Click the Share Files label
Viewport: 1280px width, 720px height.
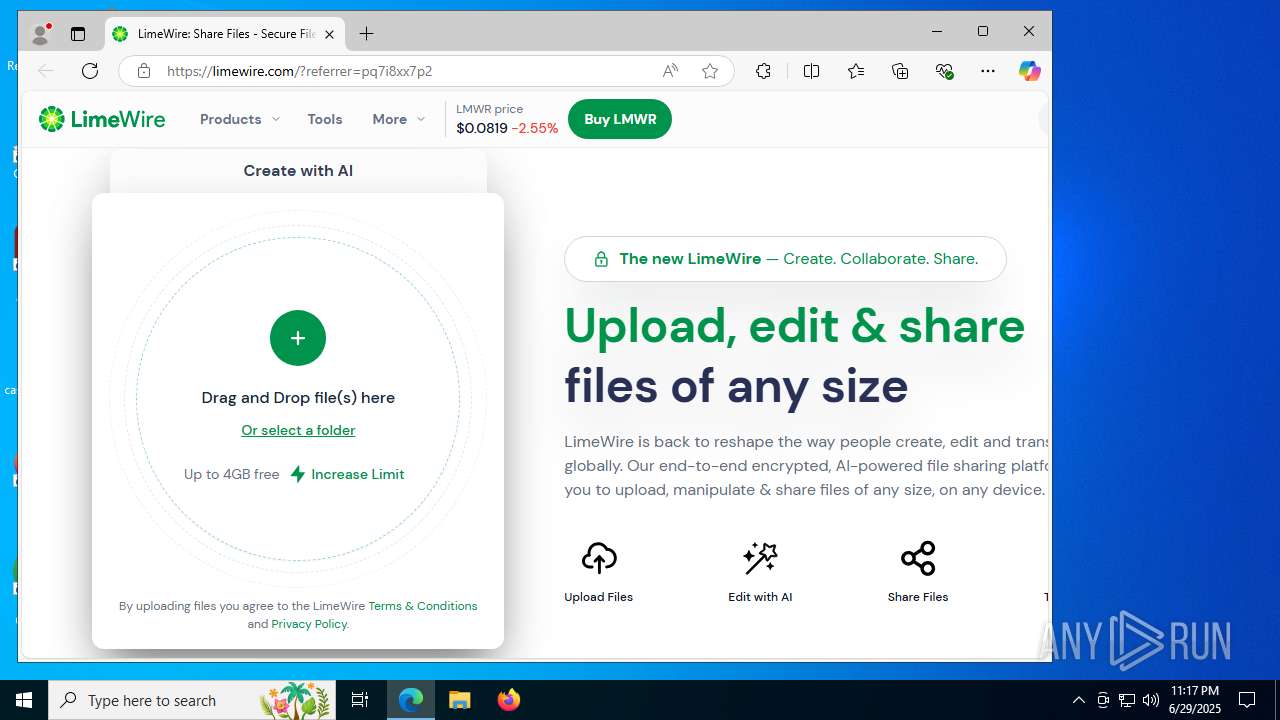[918, 597]
